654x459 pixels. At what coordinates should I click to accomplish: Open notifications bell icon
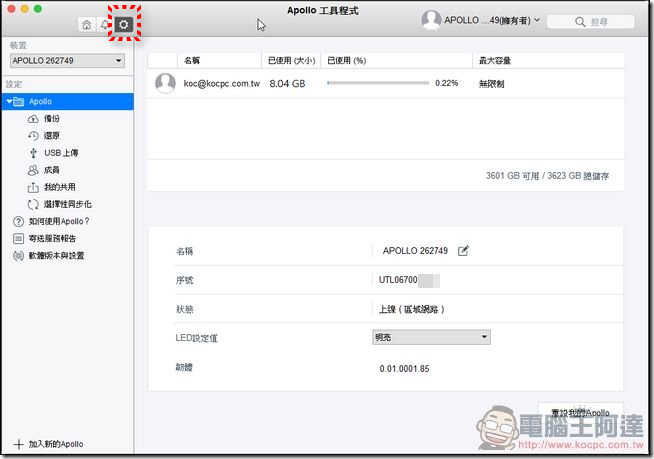(104, 25)
